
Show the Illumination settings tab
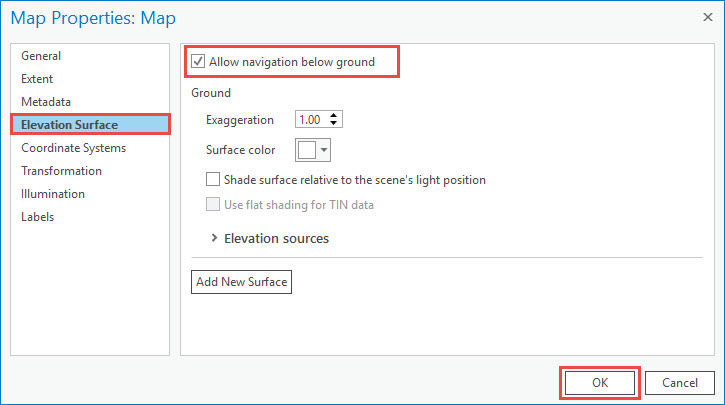point(53,194)
